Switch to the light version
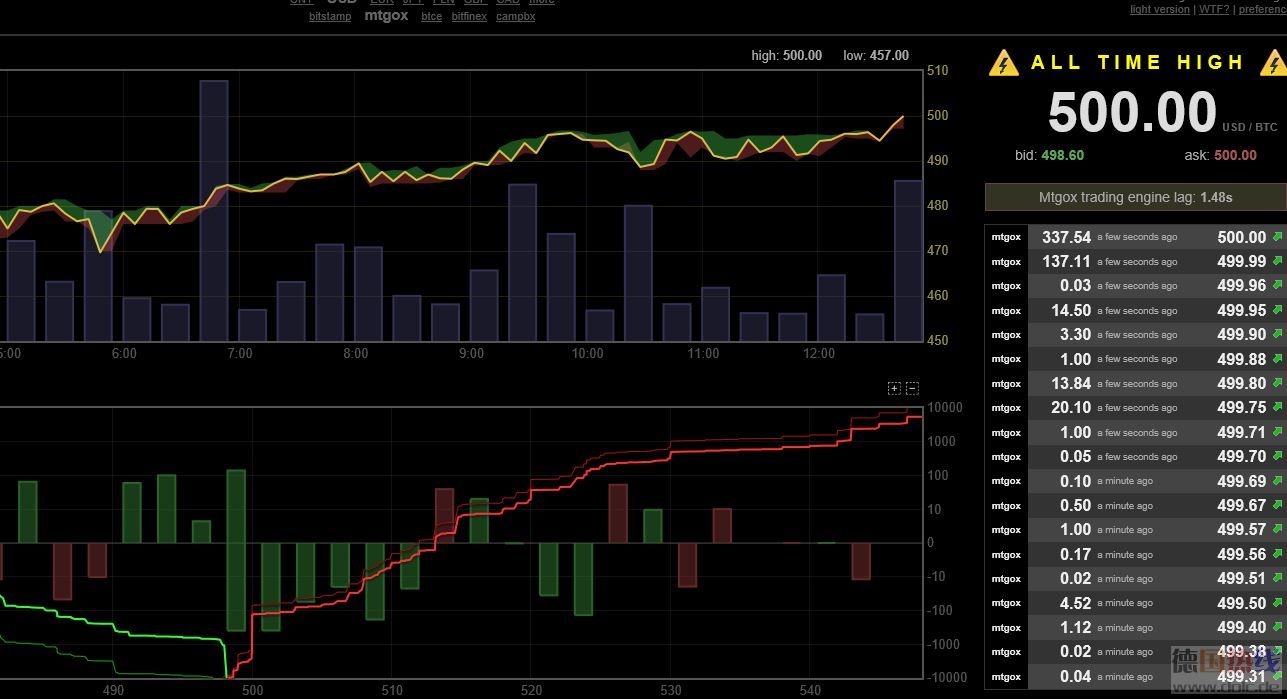1287x699 pixels. click(x=1159, y=9)
